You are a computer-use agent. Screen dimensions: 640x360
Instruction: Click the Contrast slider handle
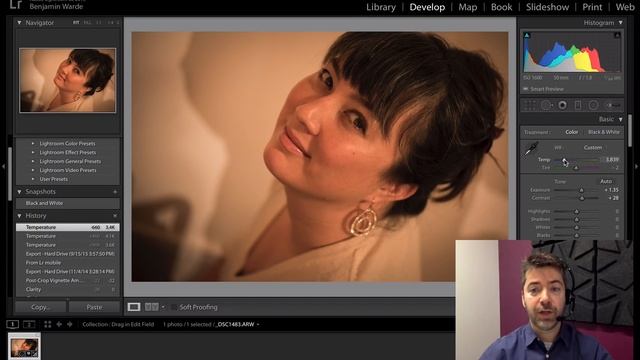click(582, 198)
